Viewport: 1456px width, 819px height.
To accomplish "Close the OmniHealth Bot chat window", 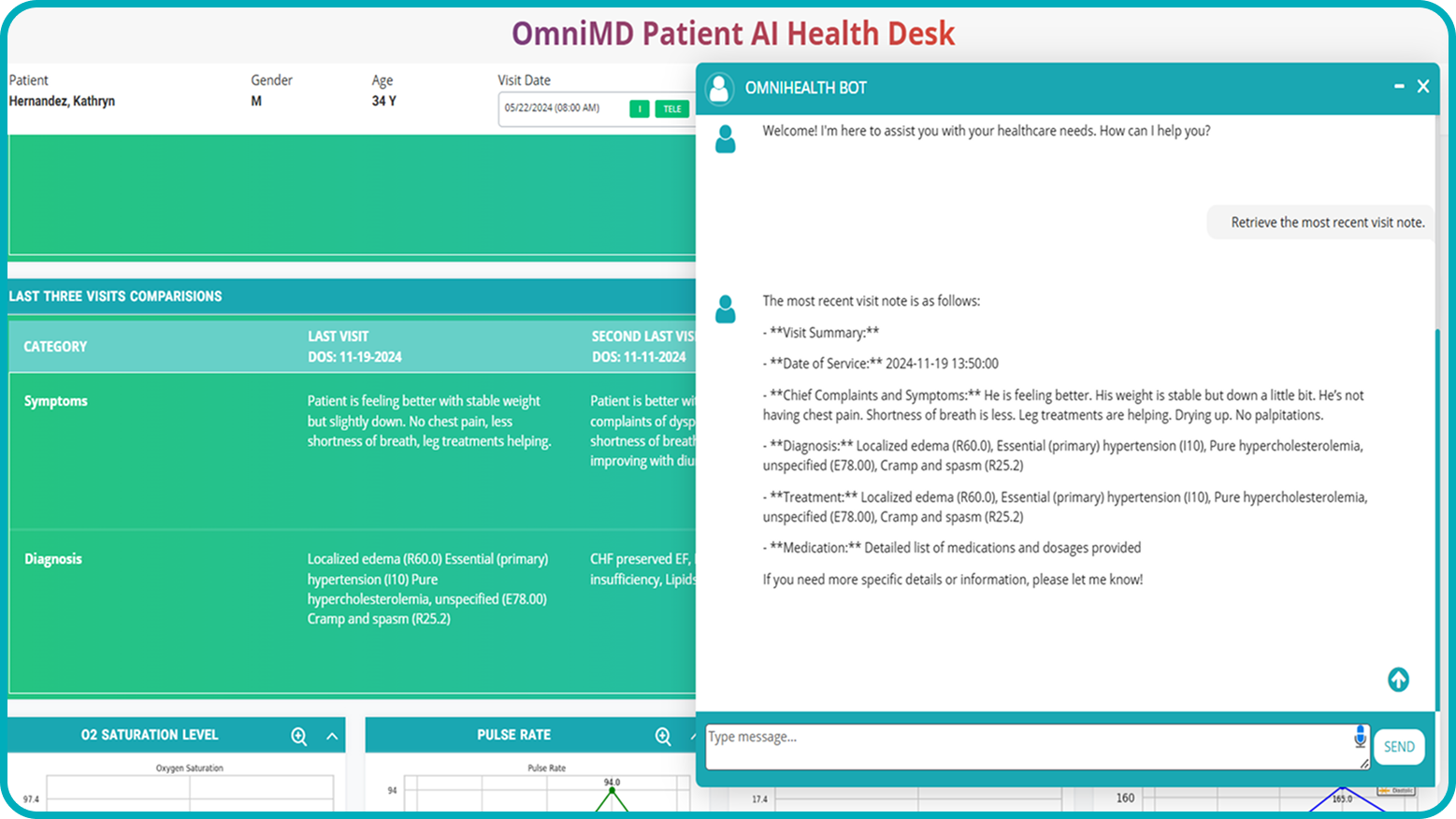I will click(1423, 86).
